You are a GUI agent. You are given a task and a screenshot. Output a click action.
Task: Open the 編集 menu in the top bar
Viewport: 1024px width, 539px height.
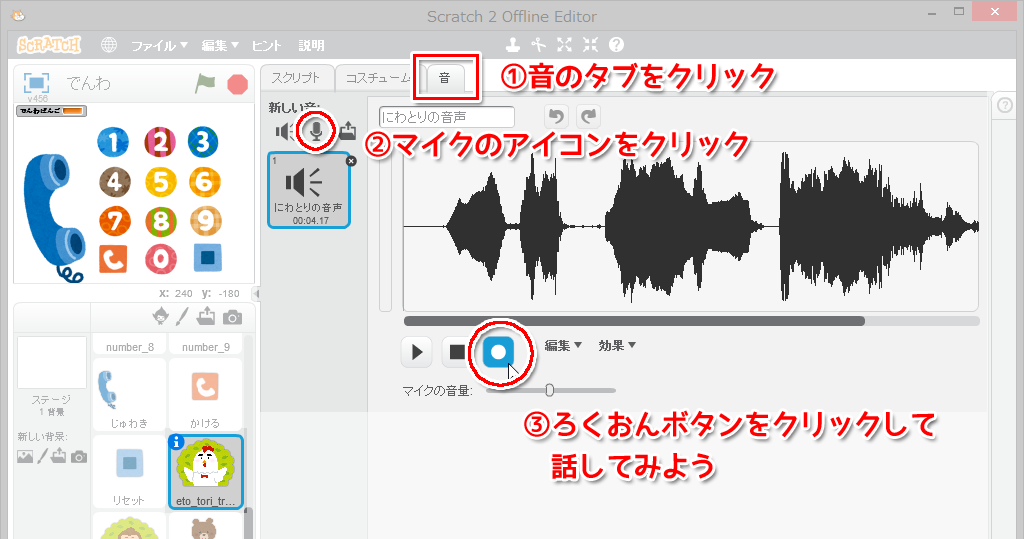(219, 45)
